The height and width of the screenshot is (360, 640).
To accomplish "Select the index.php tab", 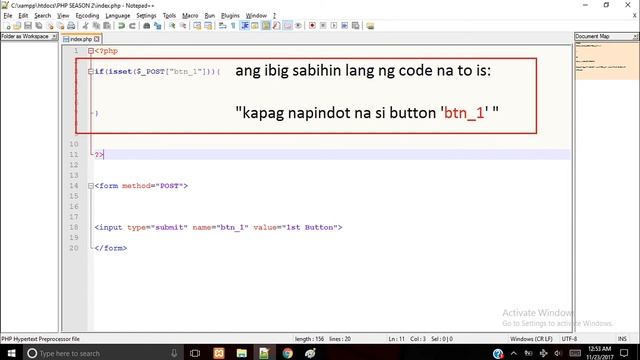I will (x=81, y=39).
